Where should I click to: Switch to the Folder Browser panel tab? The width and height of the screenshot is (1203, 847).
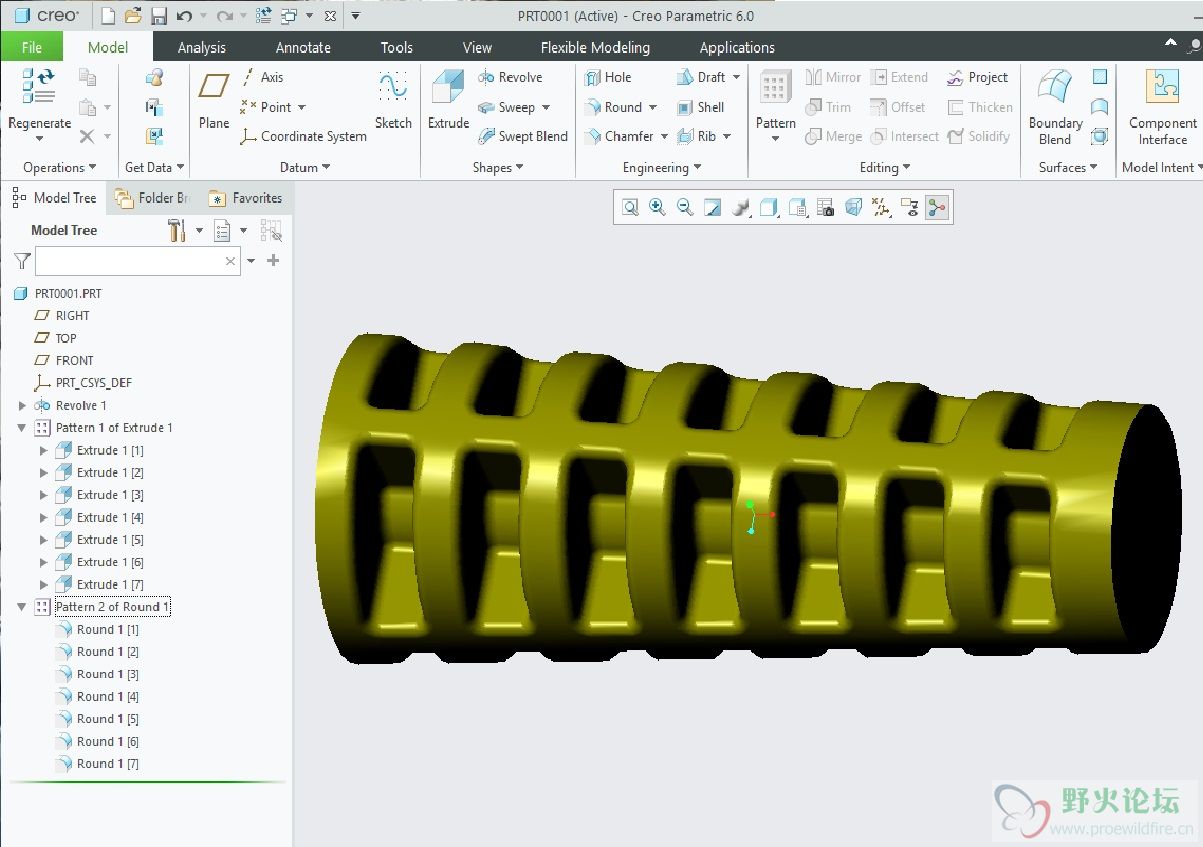152,198
